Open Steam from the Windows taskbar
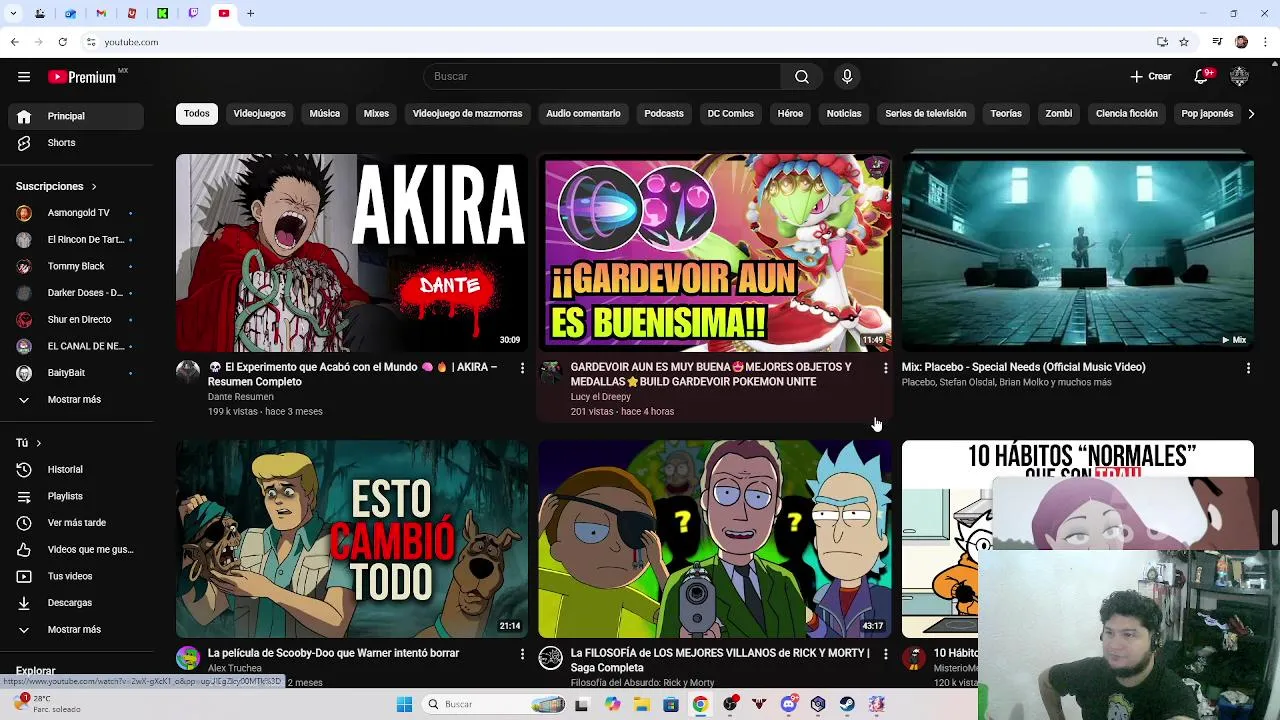Screen dimensions: 1280x720 (847, 704)
